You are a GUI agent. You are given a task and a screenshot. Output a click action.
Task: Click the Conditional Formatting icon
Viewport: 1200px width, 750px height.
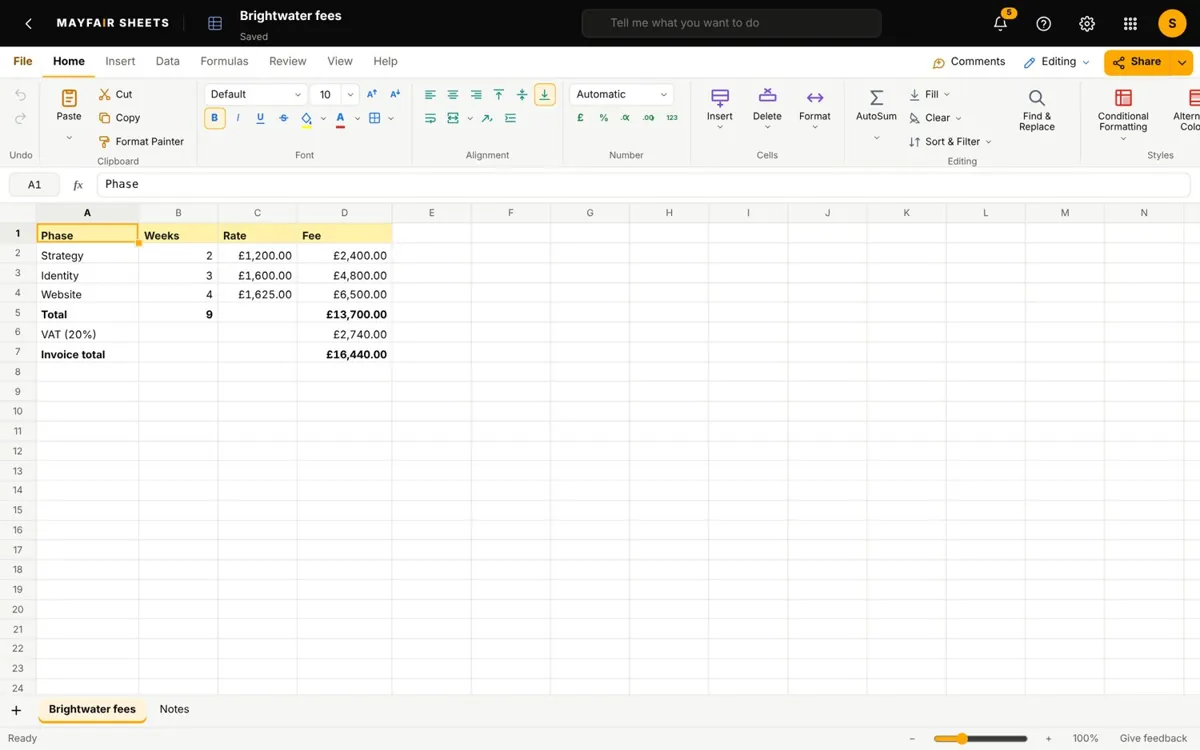pyautogui.click(x=1123, y=98)
